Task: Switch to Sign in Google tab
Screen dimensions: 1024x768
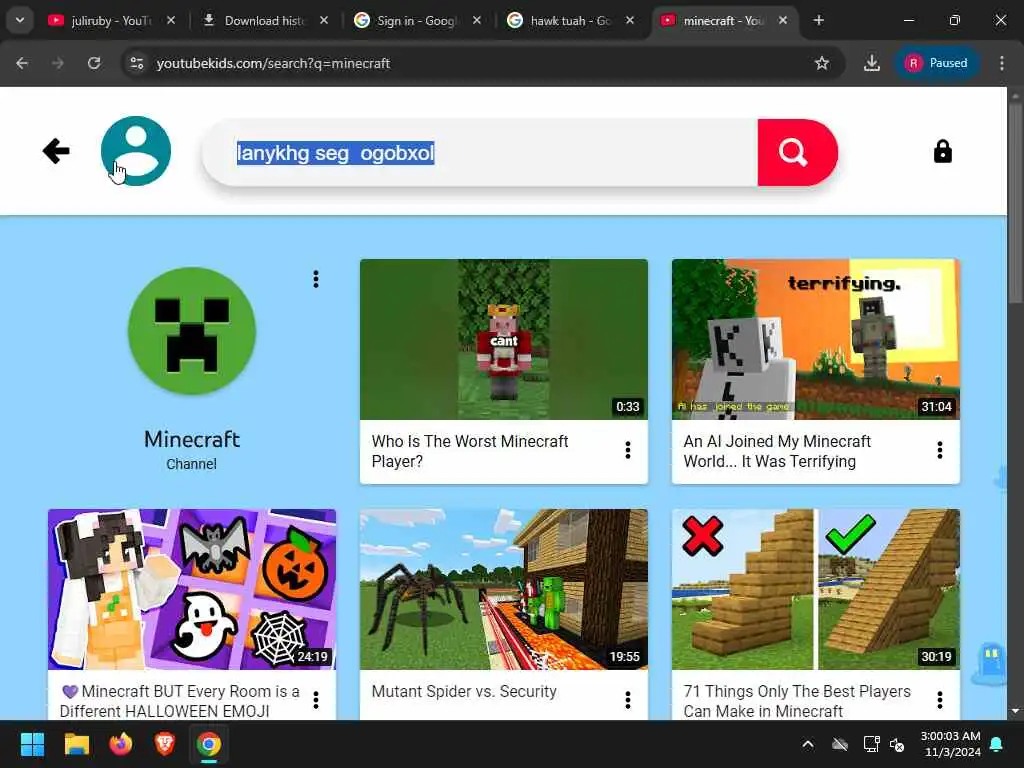Action: tap(416, 20)
